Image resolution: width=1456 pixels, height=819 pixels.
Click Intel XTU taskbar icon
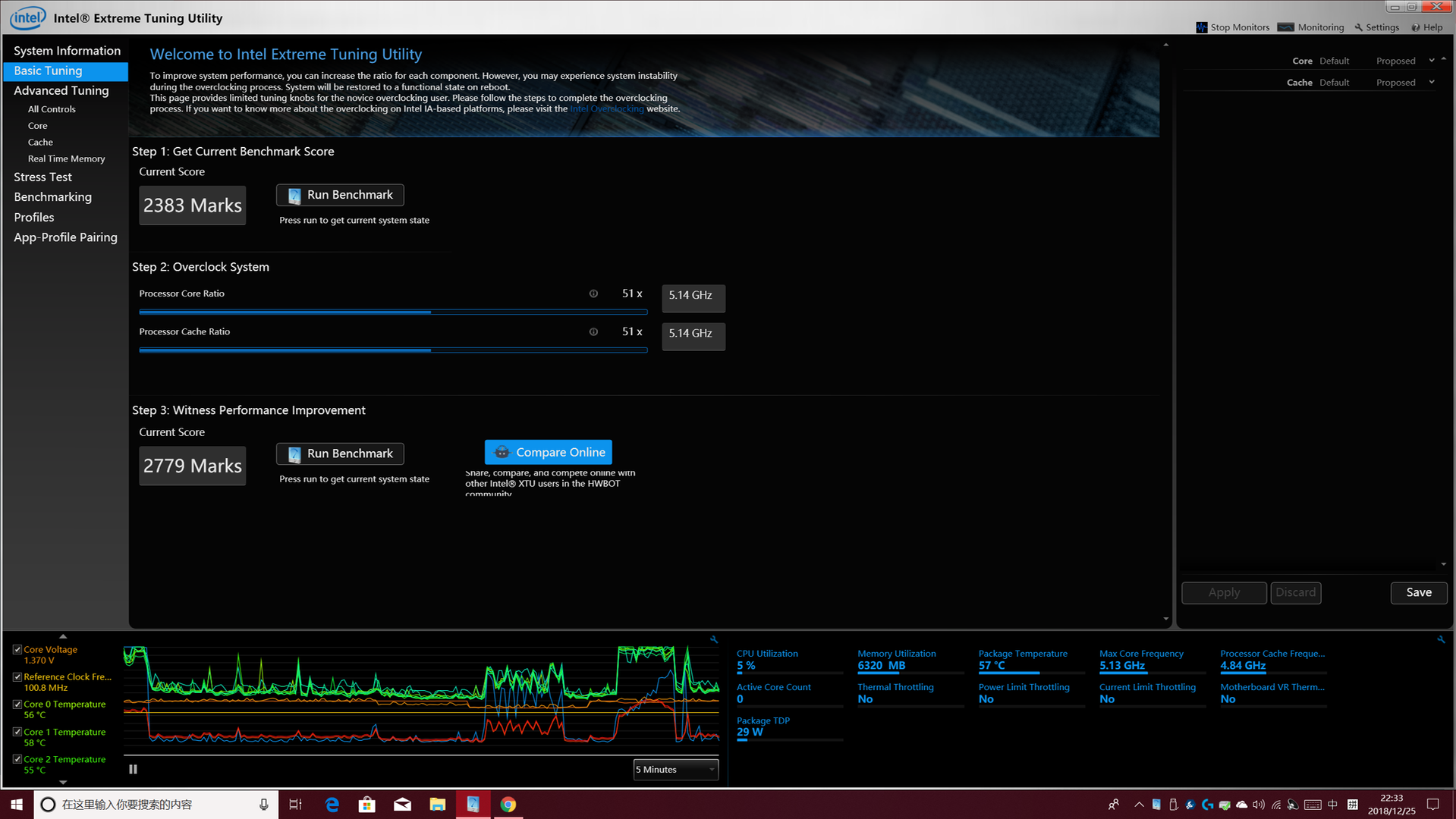(x=473, y=804)
